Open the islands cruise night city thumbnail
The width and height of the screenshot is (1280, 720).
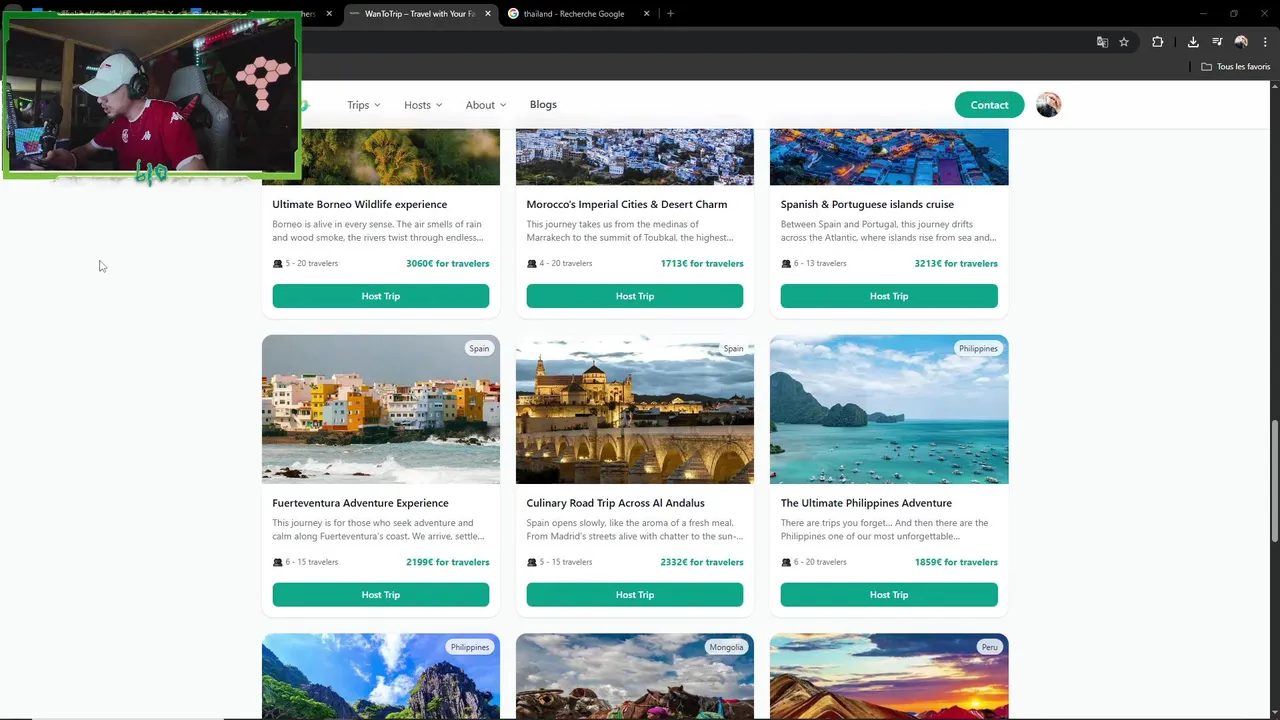click(x=889, y=157)
